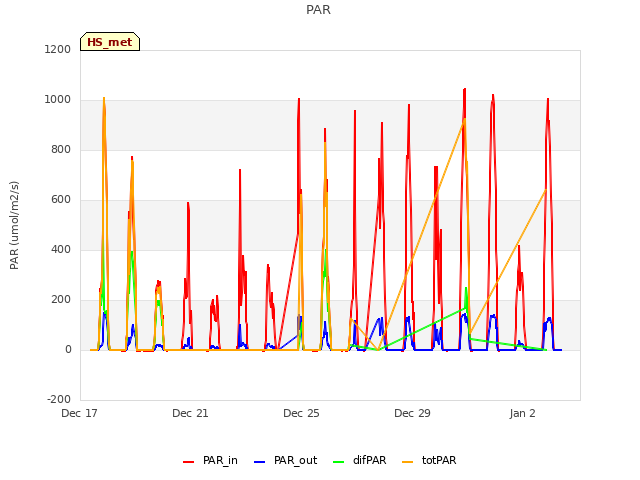
Task: Toggle the PAR_in legend entry
Action: pyautogui.click(x=210, y=460)
